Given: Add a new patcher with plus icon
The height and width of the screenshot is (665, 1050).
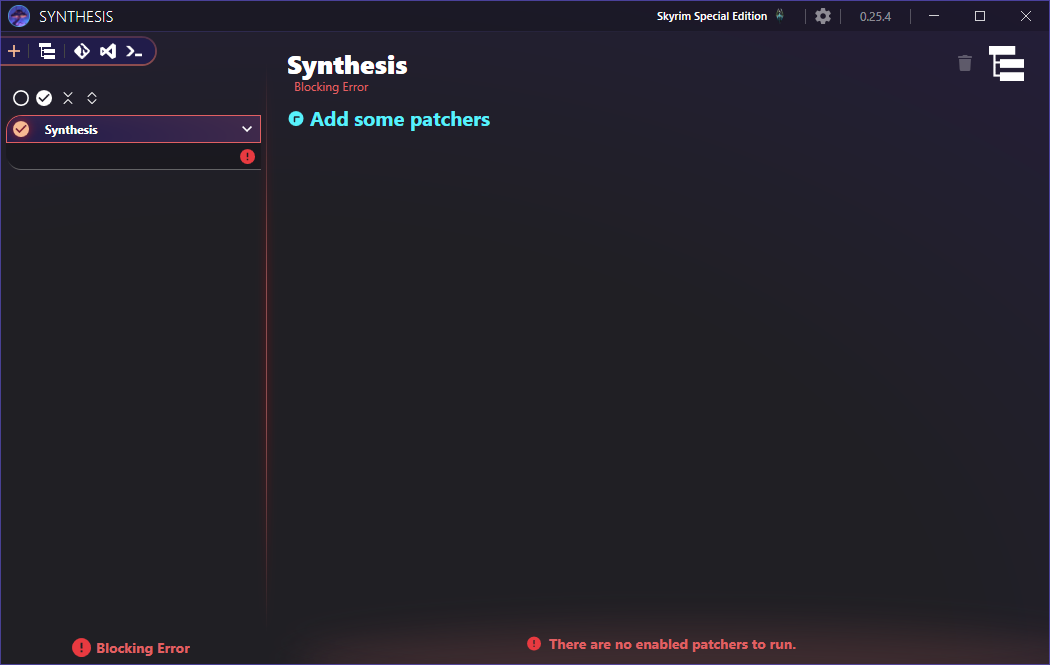Looking at the screenshot, I should [14, 52].
